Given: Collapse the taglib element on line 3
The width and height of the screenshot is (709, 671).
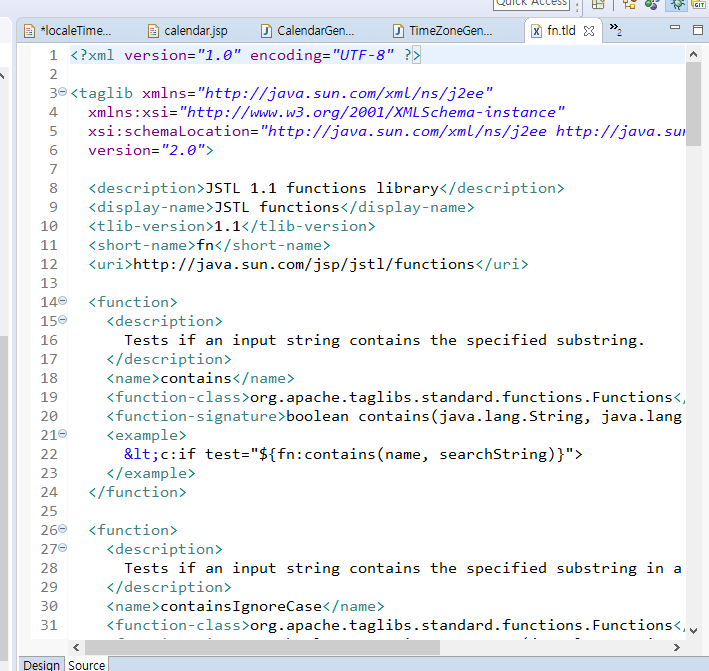Looking at the screenshot, I should [63, 92].
